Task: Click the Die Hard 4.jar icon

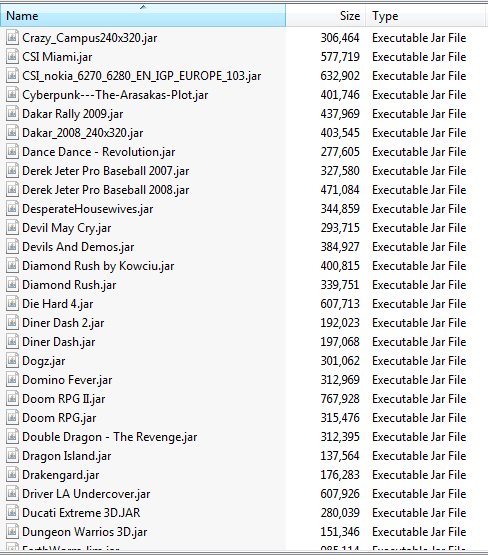Action: [x=12, y=304]
